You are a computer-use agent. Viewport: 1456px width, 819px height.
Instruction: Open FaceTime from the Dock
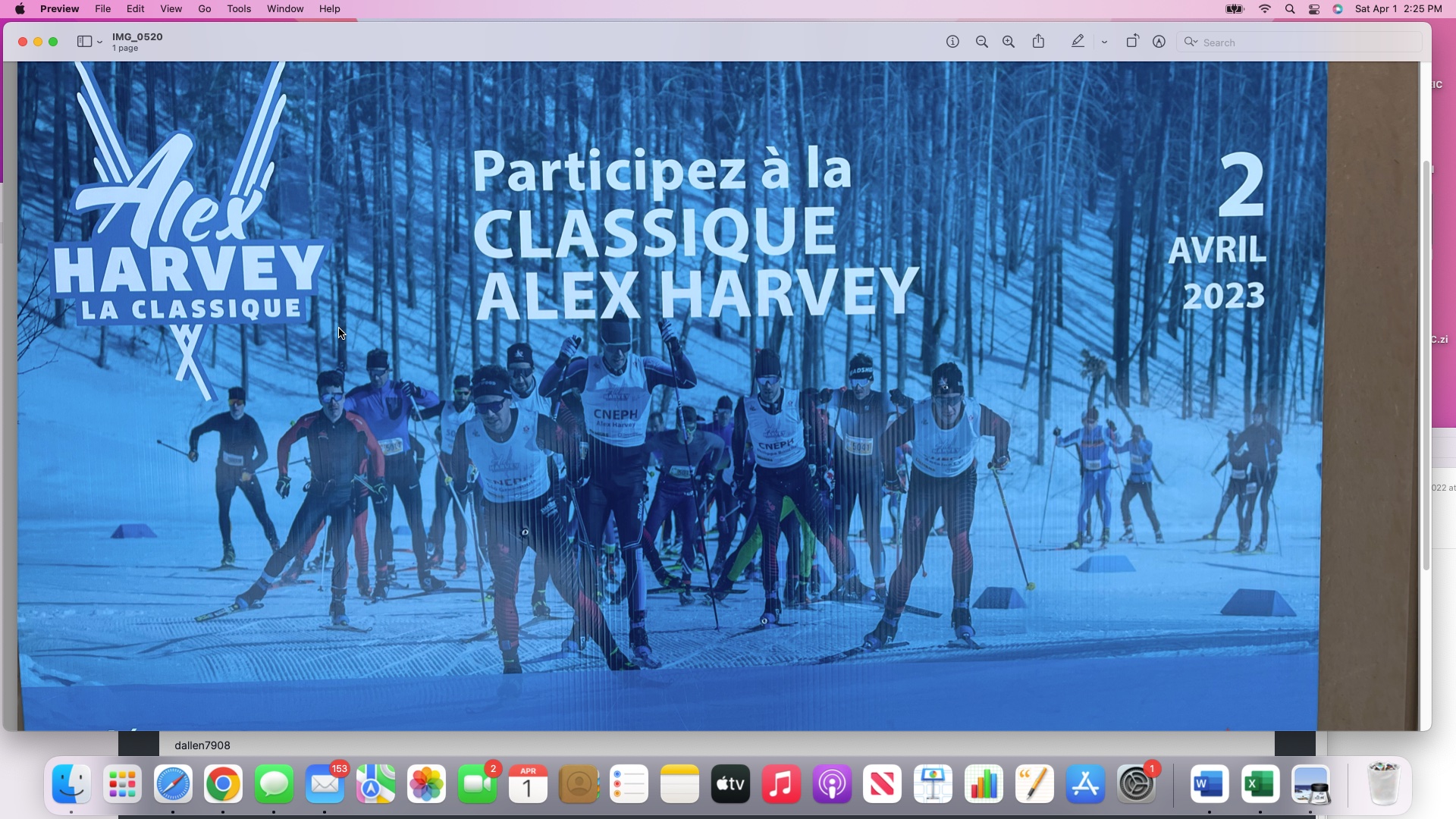(x=478, y=784)
